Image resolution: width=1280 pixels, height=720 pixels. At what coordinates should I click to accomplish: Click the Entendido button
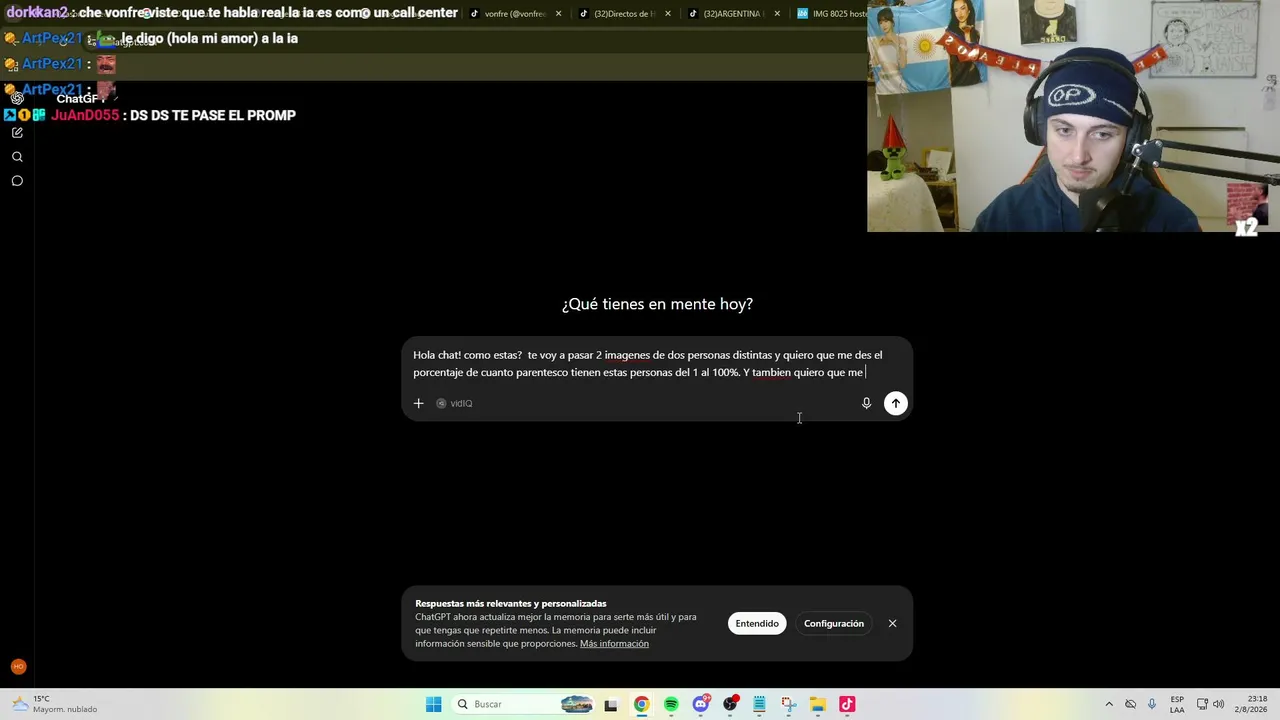757,623
